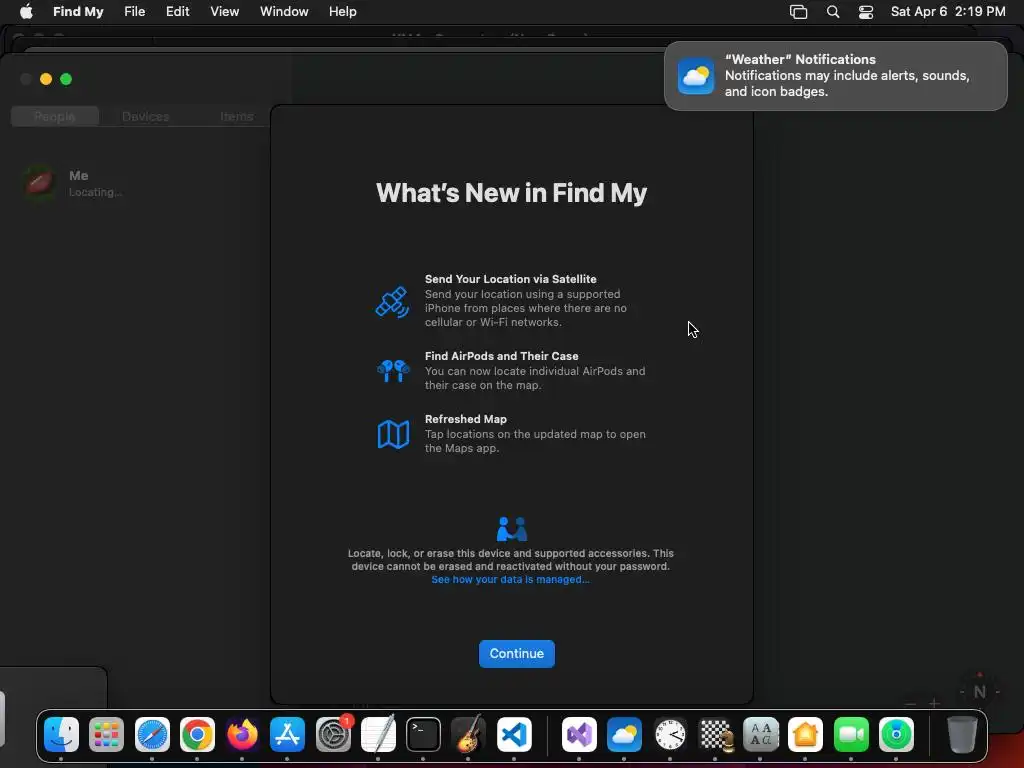Launch Safari from the Dock
The image size is (1024, 768).
[x=152, y=735]
